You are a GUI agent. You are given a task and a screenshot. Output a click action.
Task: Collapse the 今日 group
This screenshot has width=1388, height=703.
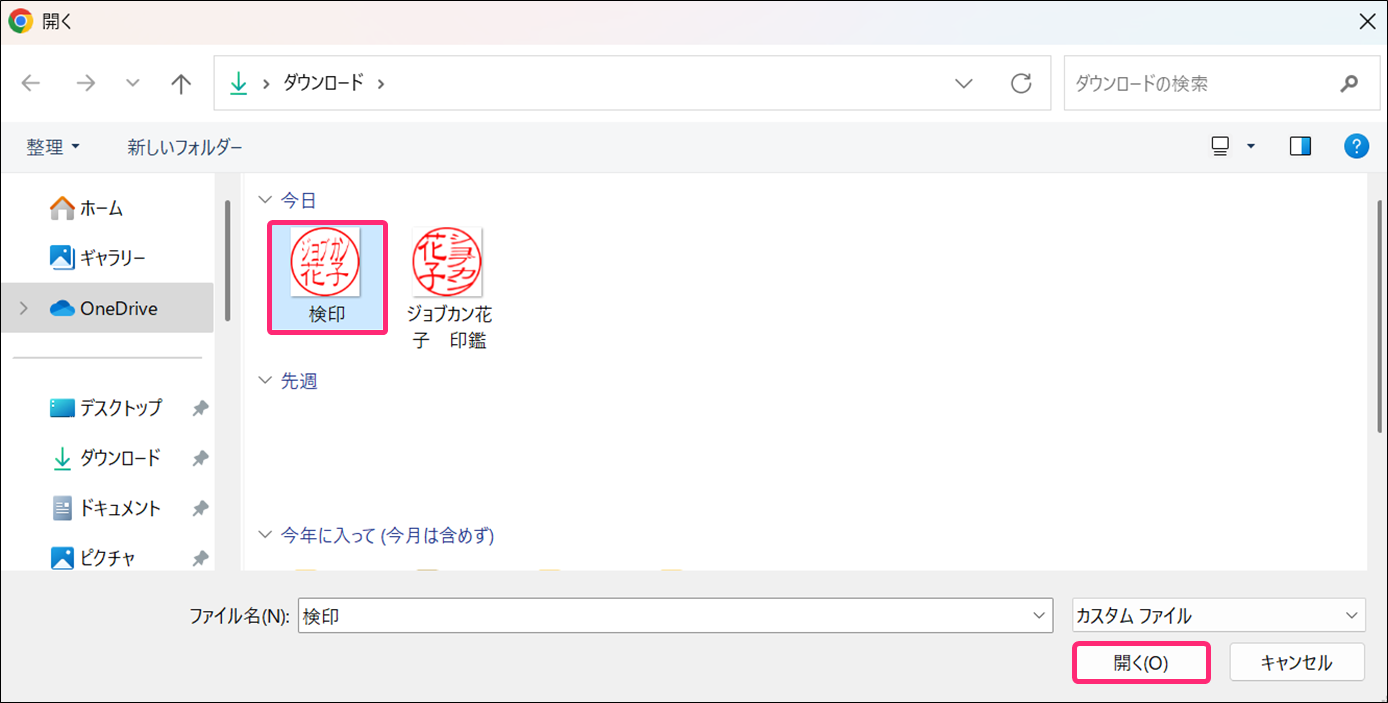tap(265, 201)
